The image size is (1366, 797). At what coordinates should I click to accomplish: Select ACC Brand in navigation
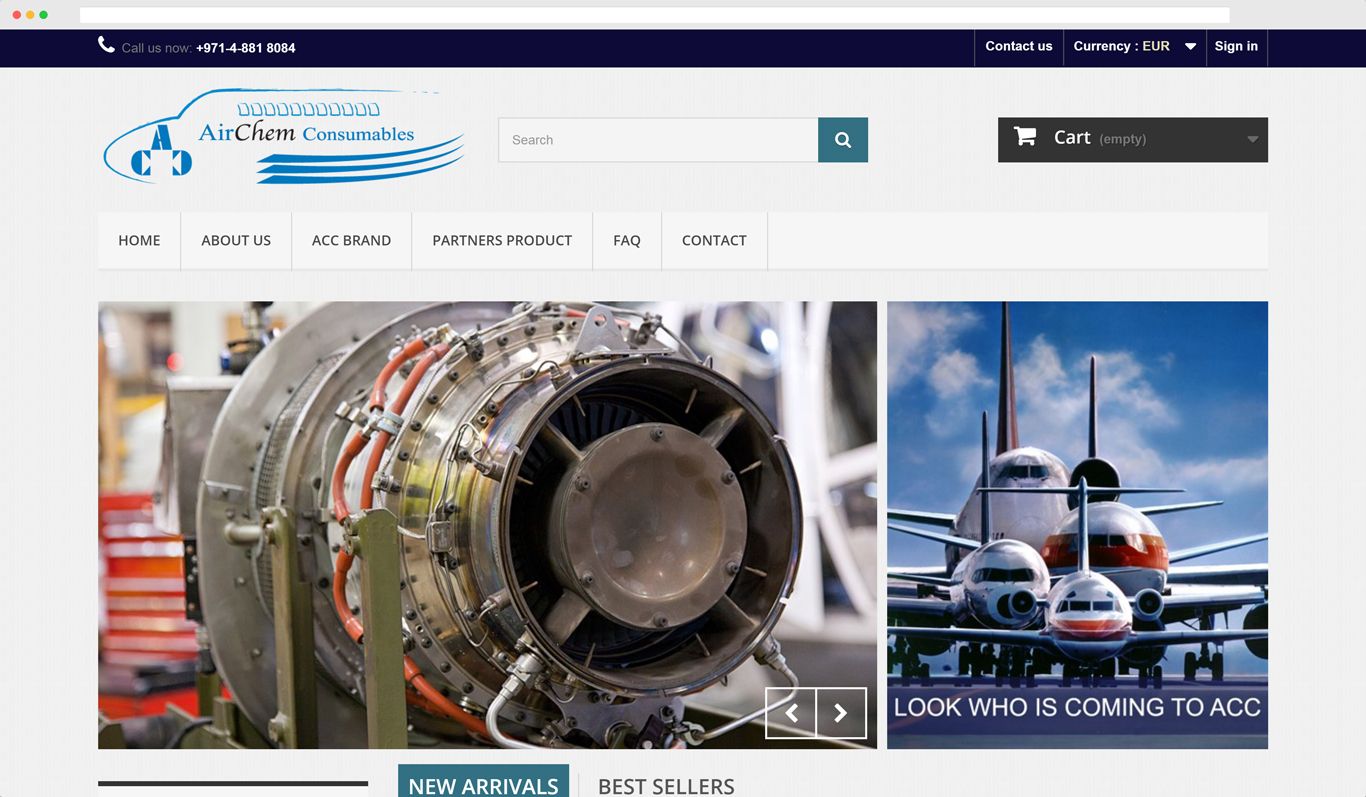351,241
